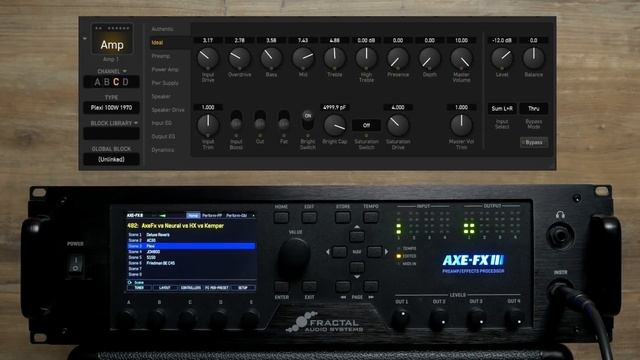Open the Global Block (Unlinked) selector
Screen dimensions: 640x360
[111, 159]
